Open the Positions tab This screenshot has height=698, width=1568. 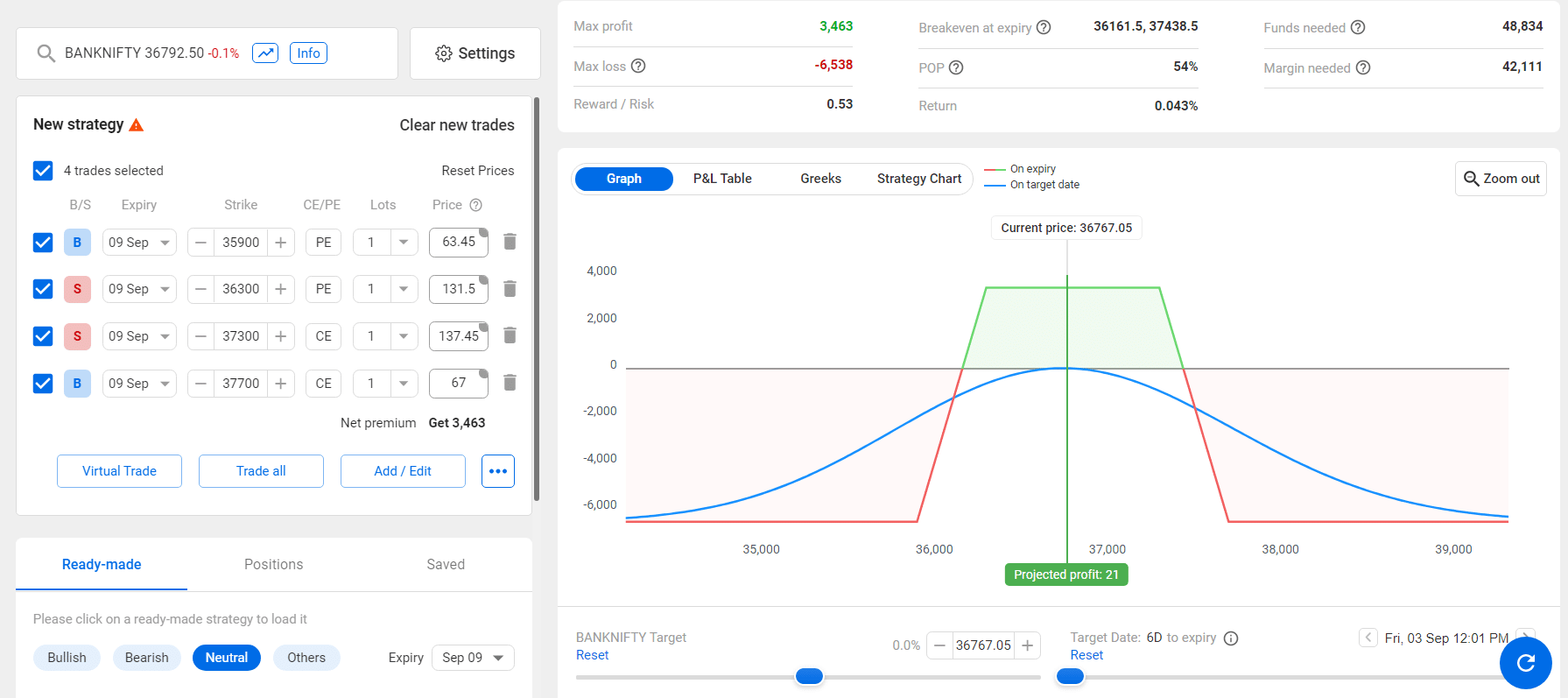(273, 565)
